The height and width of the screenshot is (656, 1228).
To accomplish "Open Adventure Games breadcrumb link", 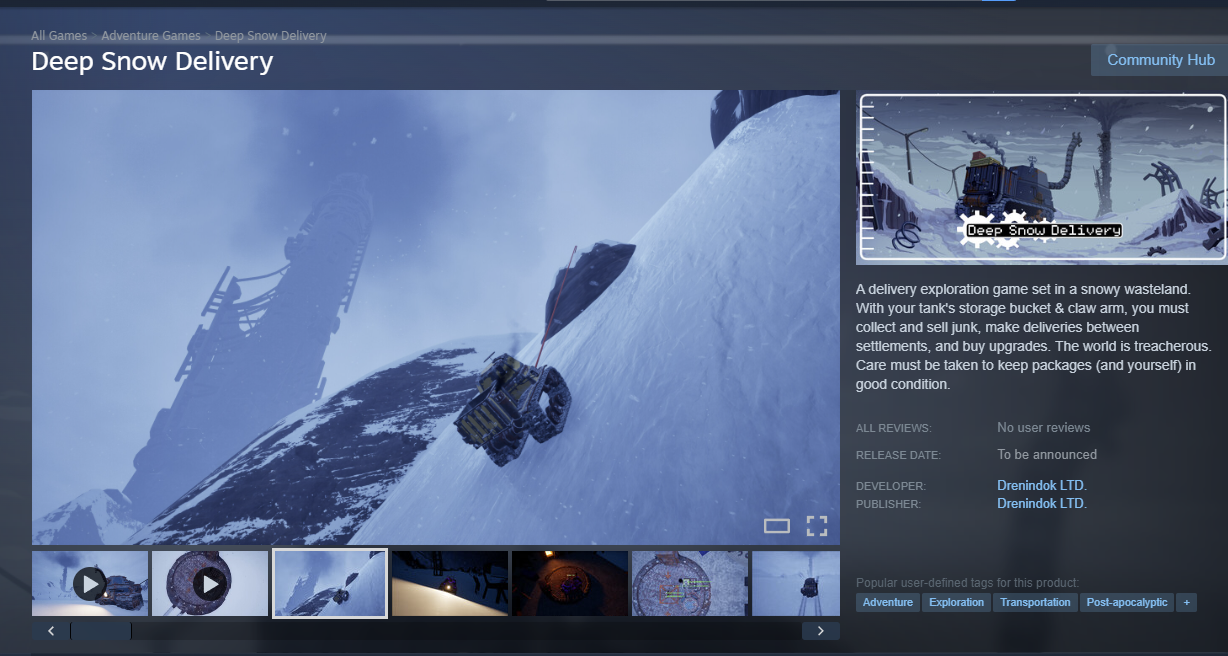I will click(151, 36).
